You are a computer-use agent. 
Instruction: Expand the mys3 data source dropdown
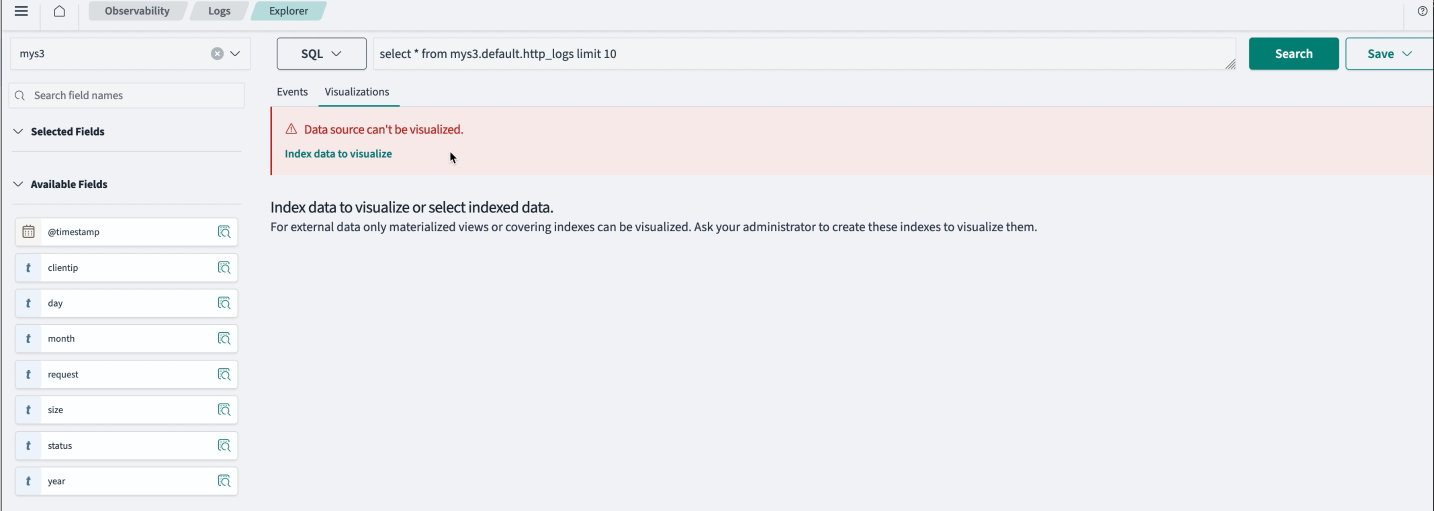(236, 54)
